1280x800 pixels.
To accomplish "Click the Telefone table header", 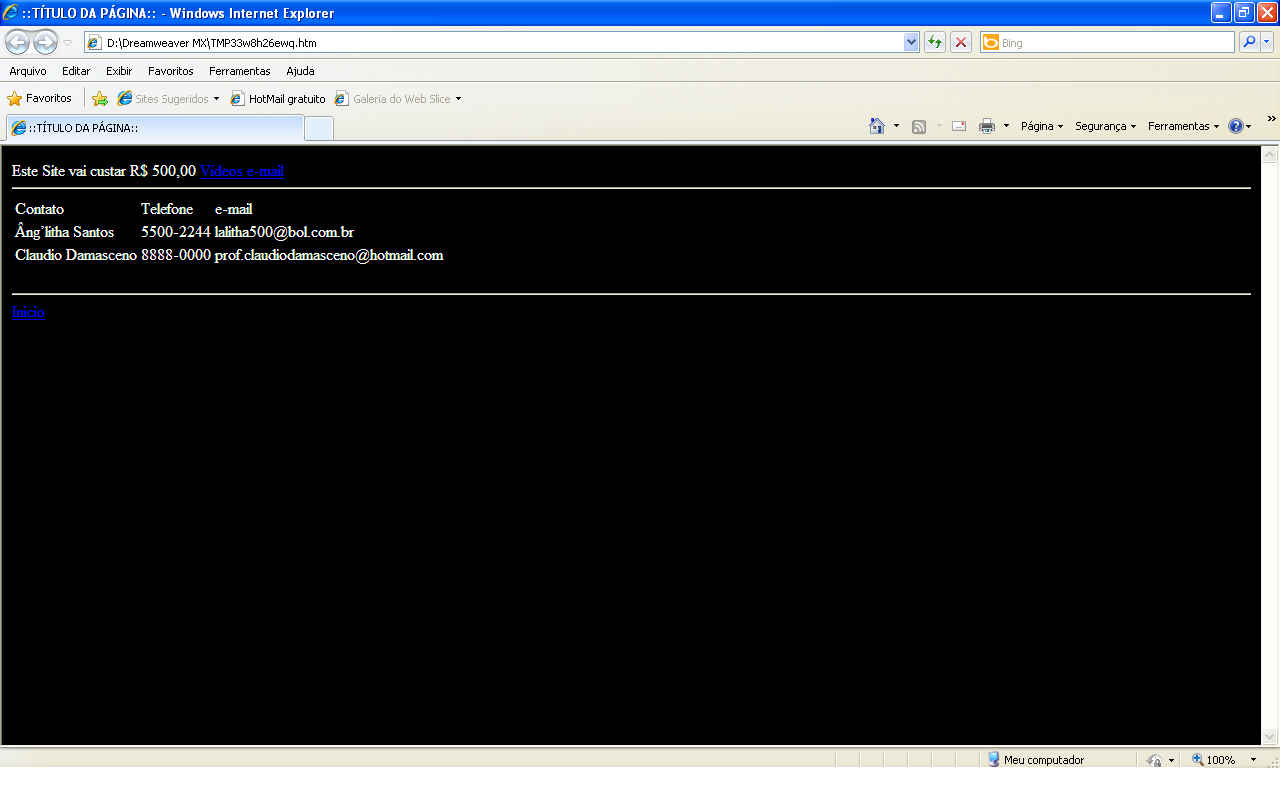I will 167,209.
